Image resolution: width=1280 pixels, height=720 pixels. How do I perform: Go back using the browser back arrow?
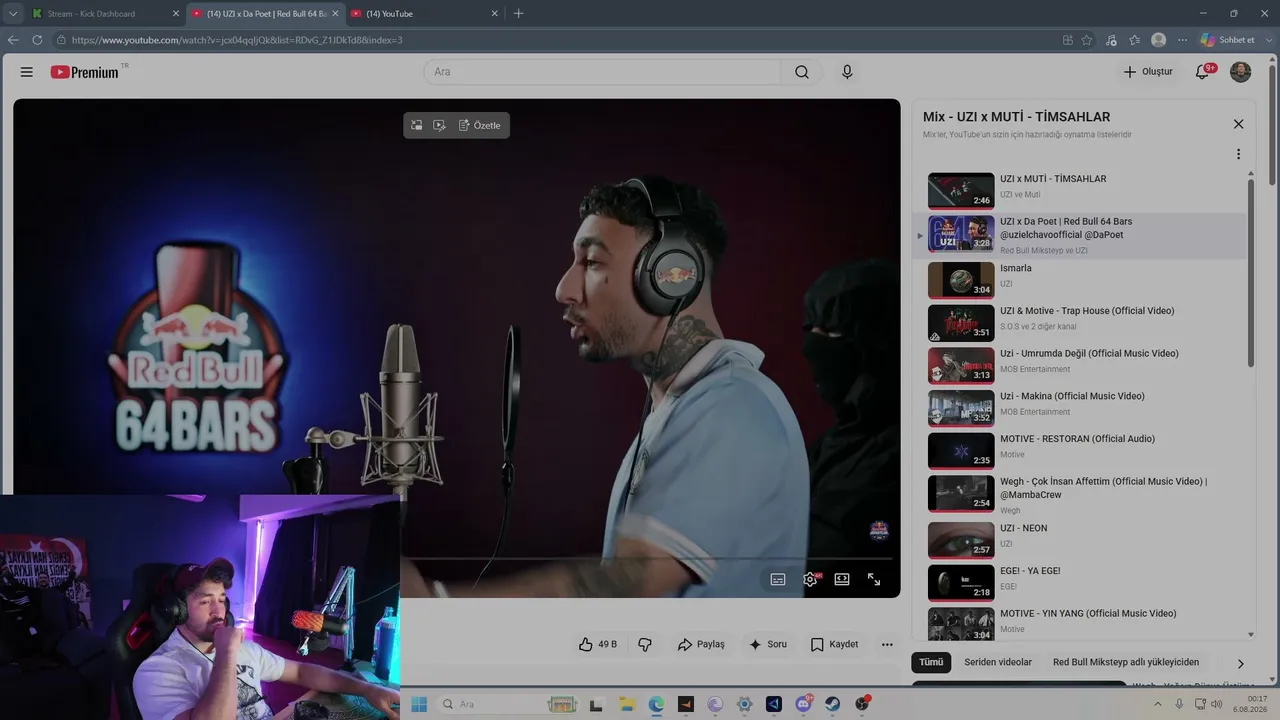tap(13, 40)
